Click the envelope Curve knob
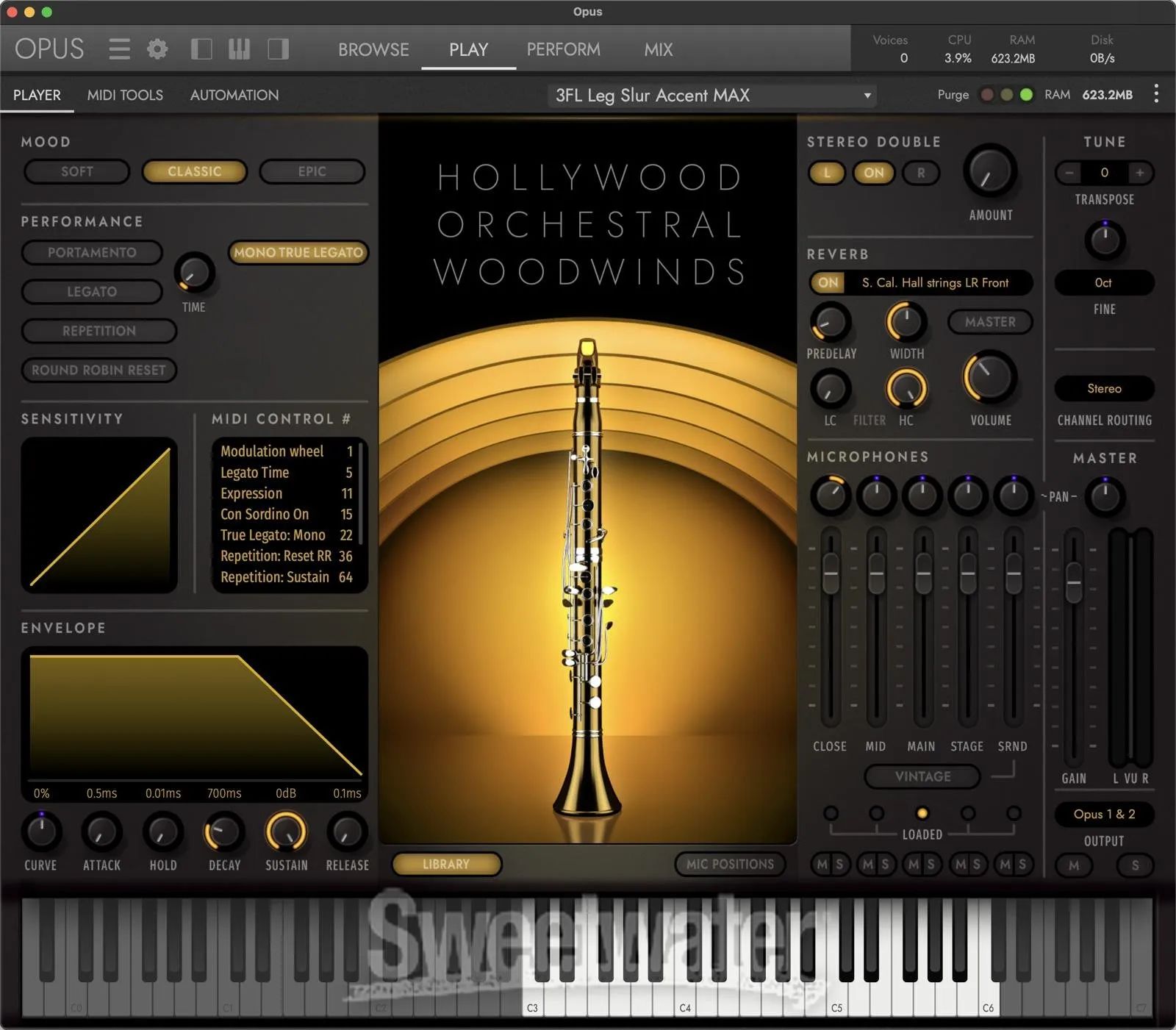Image resolution: width=1176 pixels, height=1030 pixels. point(41,831)
